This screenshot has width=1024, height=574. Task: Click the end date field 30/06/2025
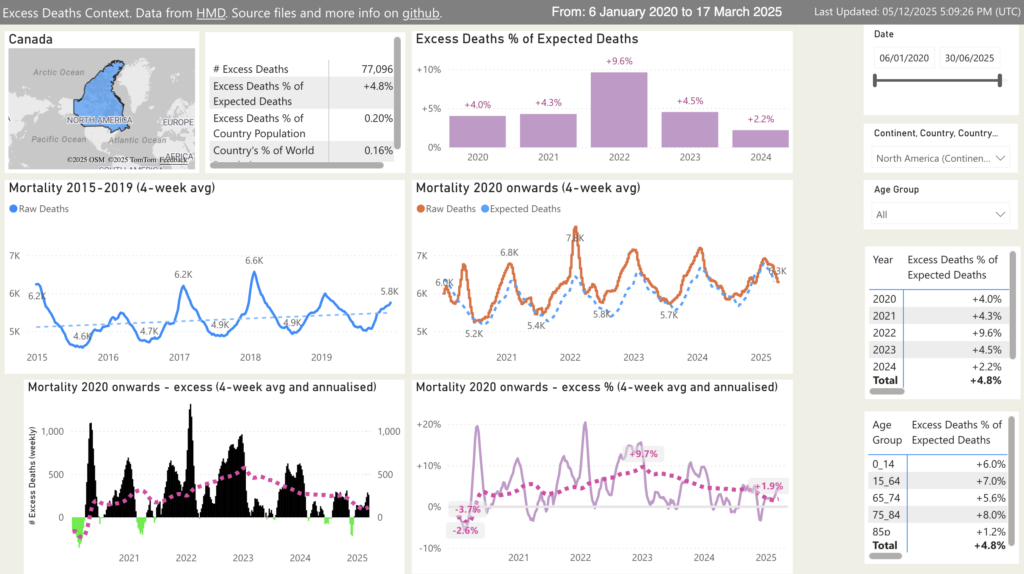click(x=971, y=58)
